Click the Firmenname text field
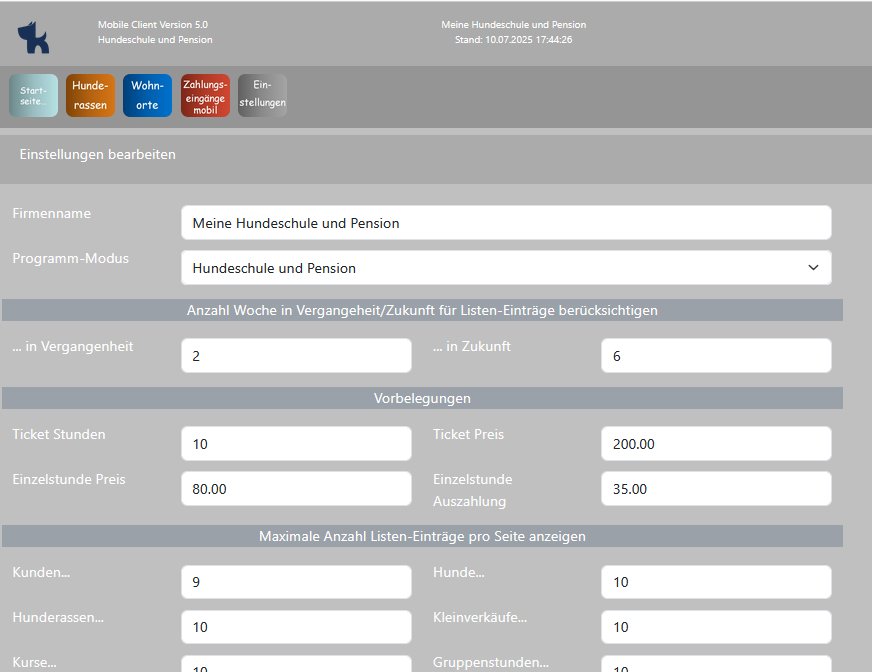 pyautogui.click(x=505, y=223)
